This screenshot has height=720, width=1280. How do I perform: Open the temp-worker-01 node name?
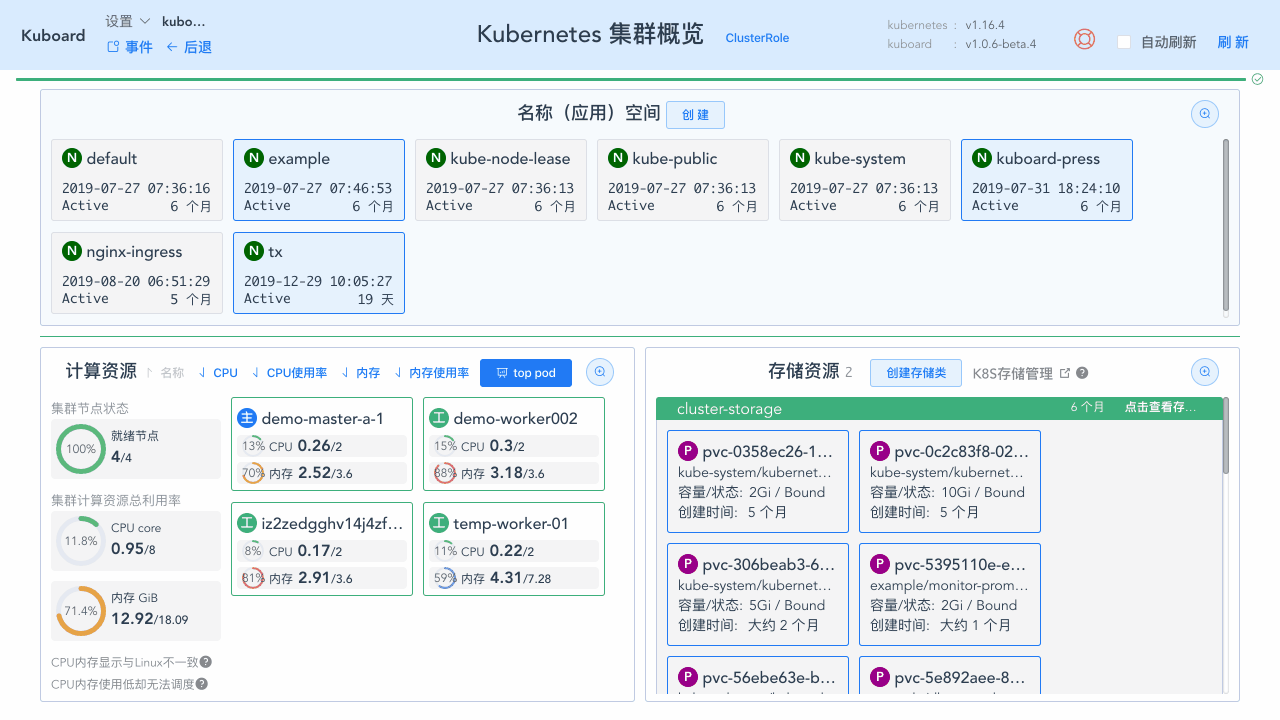[x=511, y=523]
